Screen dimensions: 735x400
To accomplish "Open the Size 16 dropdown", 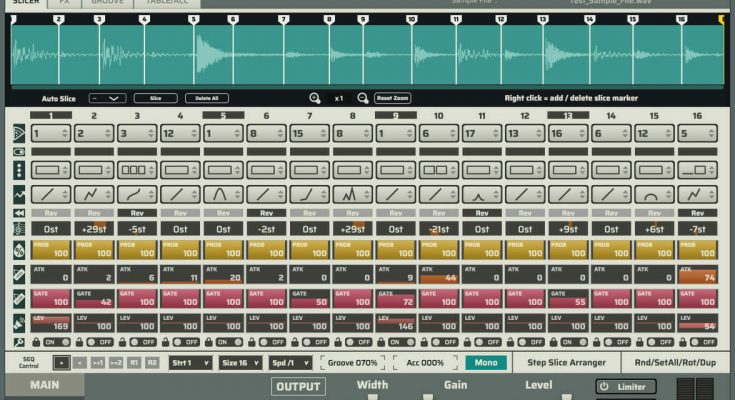I will tap(240, 363).
